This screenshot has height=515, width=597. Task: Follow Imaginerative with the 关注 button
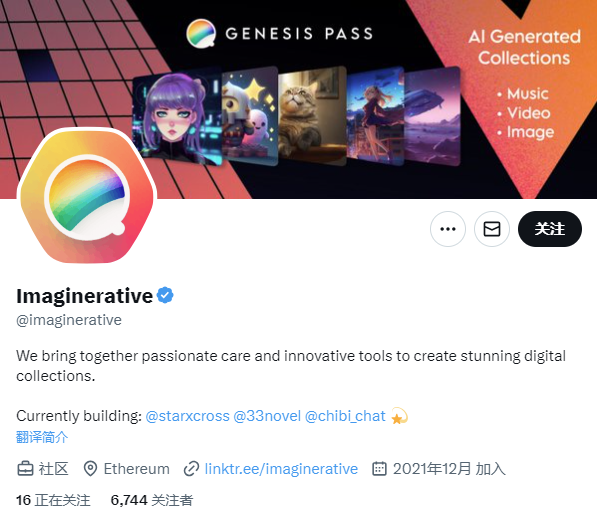click(x=549, y=229)
